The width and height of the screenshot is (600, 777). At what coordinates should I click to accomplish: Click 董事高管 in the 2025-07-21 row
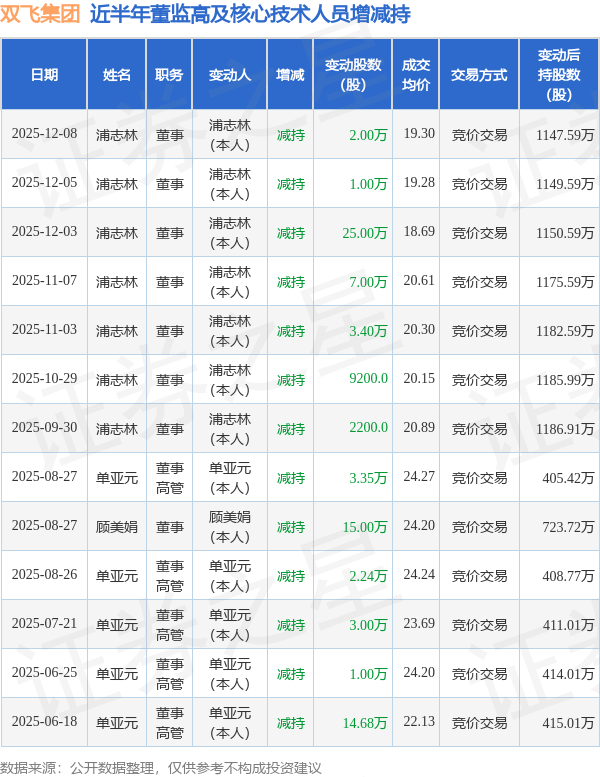(169, 625)
